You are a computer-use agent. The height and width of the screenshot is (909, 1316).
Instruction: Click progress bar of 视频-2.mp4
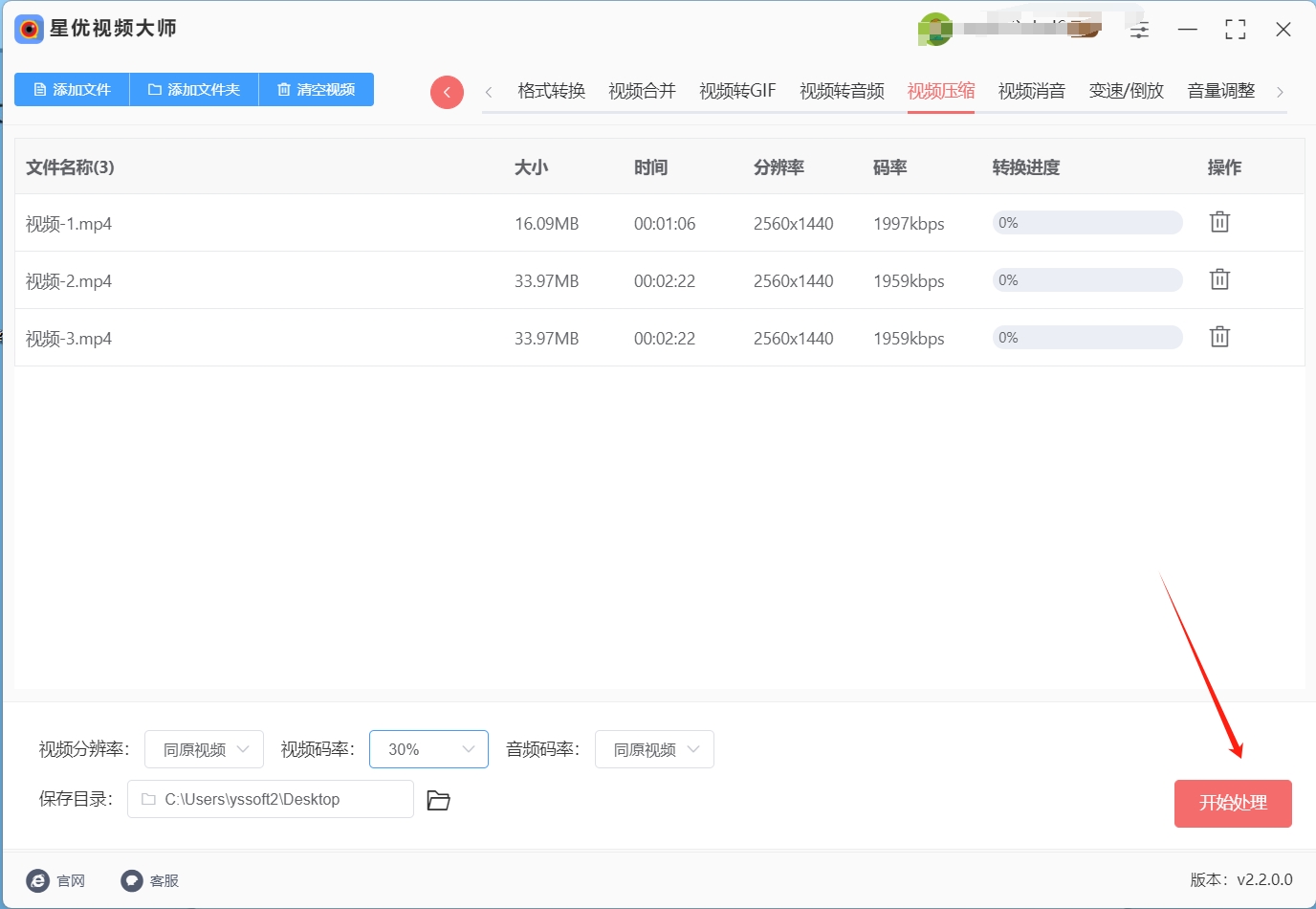[1087, 280]
